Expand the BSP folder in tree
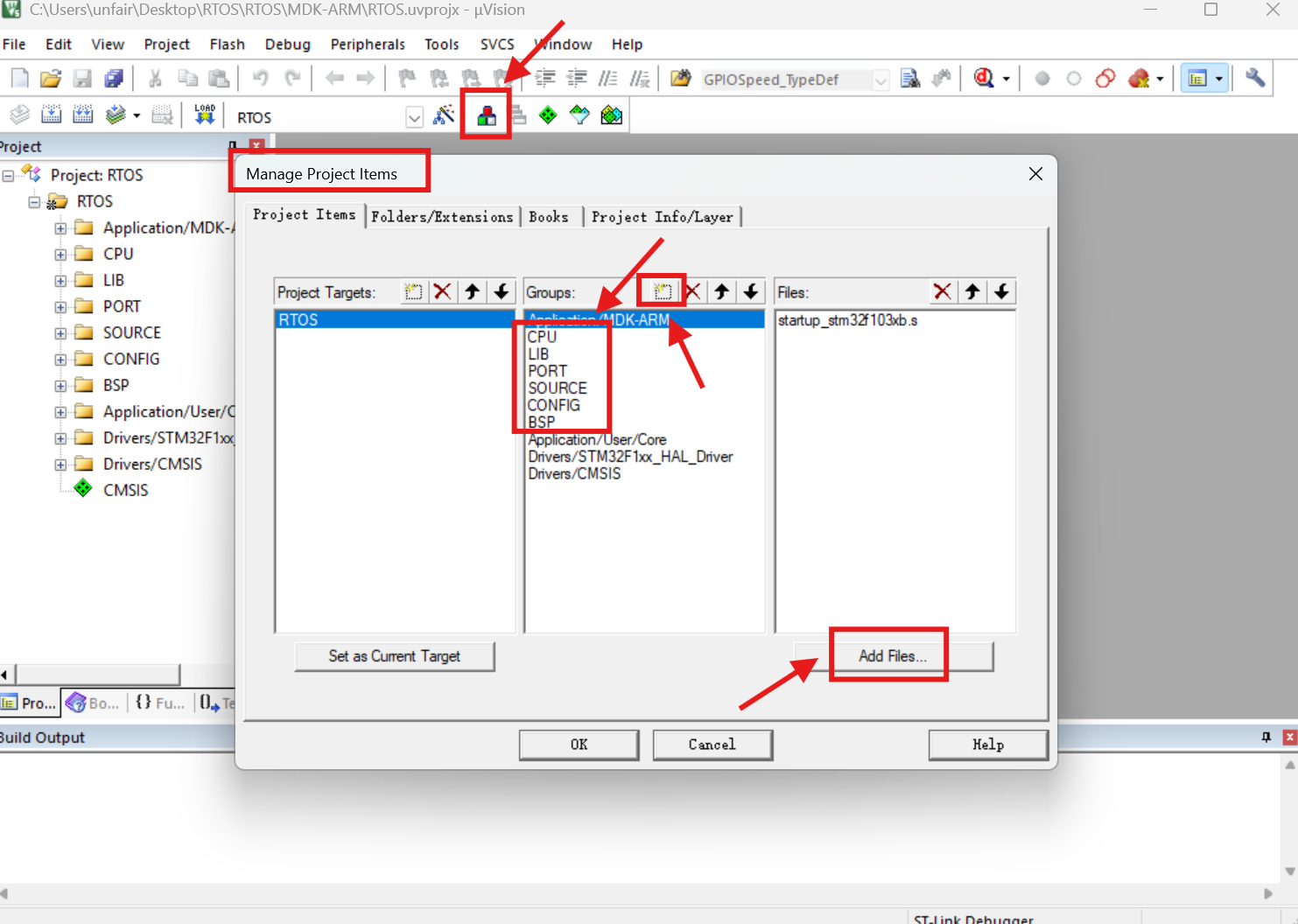The width and height of the screenshot is (1298, 924). pos(60,386)
